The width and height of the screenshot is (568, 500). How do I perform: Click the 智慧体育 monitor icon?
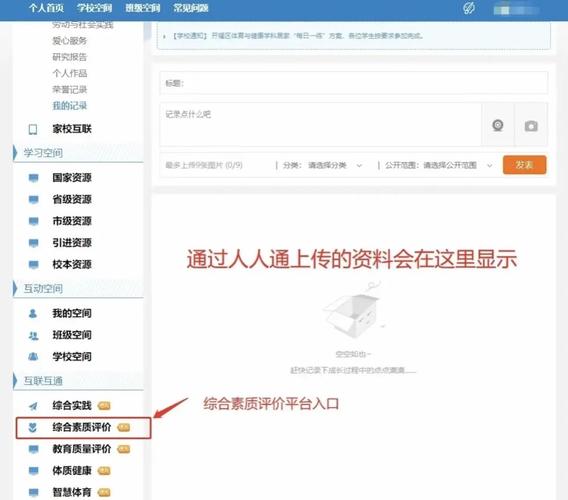click(33, 492)
